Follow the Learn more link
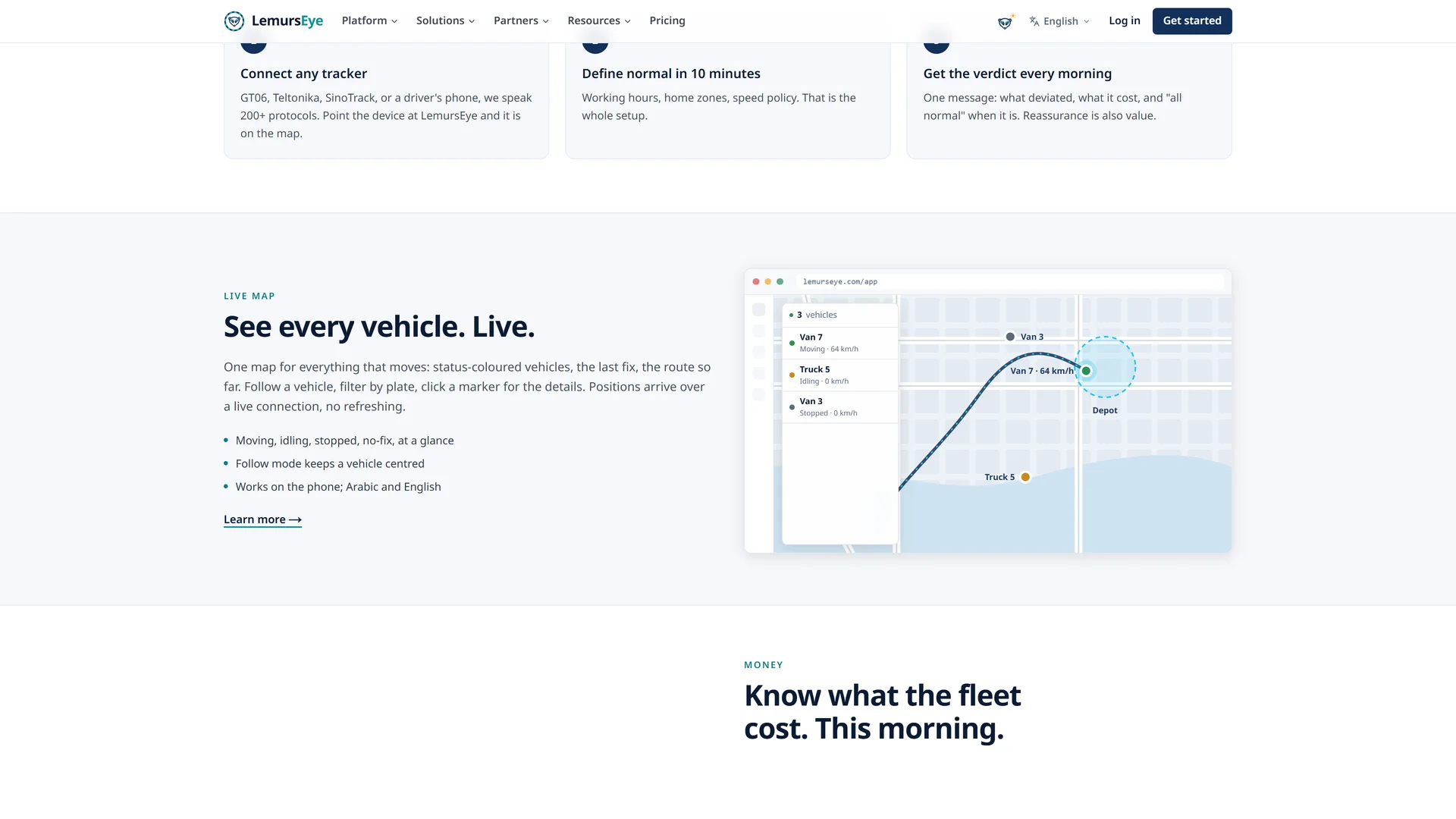This screenshot has width=1456, height=819. [262, 519]
